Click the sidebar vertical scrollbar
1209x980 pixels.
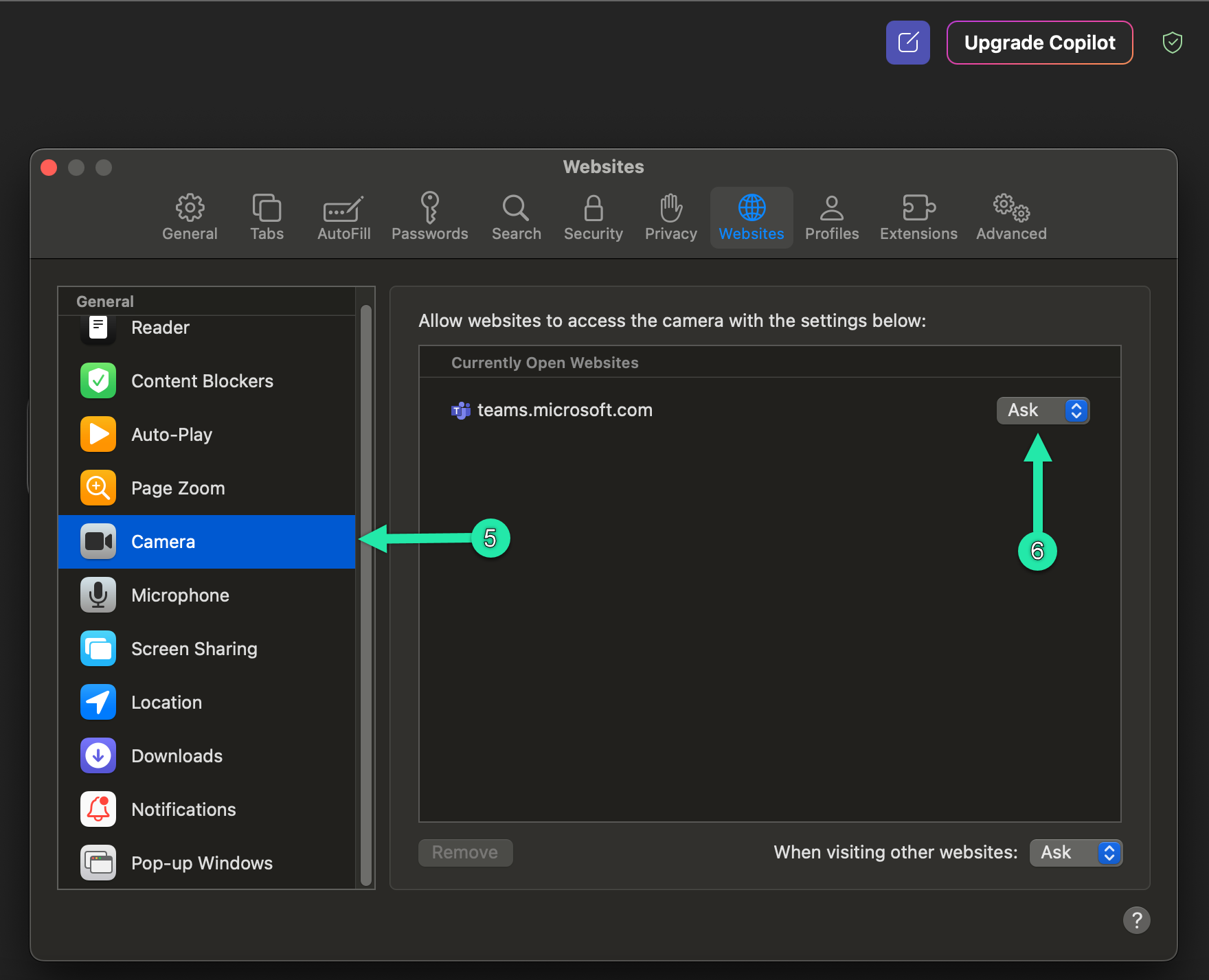pyautogui.click(x=366, y=595)
